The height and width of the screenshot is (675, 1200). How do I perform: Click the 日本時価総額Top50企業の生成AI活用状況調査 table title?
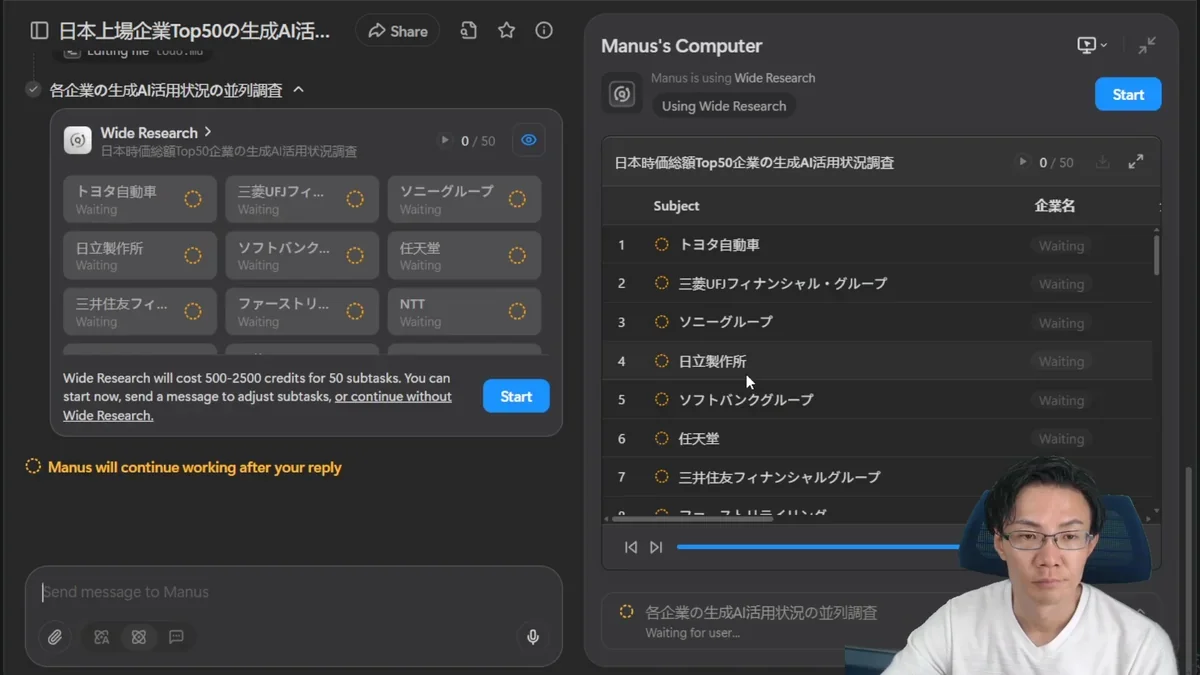coord(754,162)
